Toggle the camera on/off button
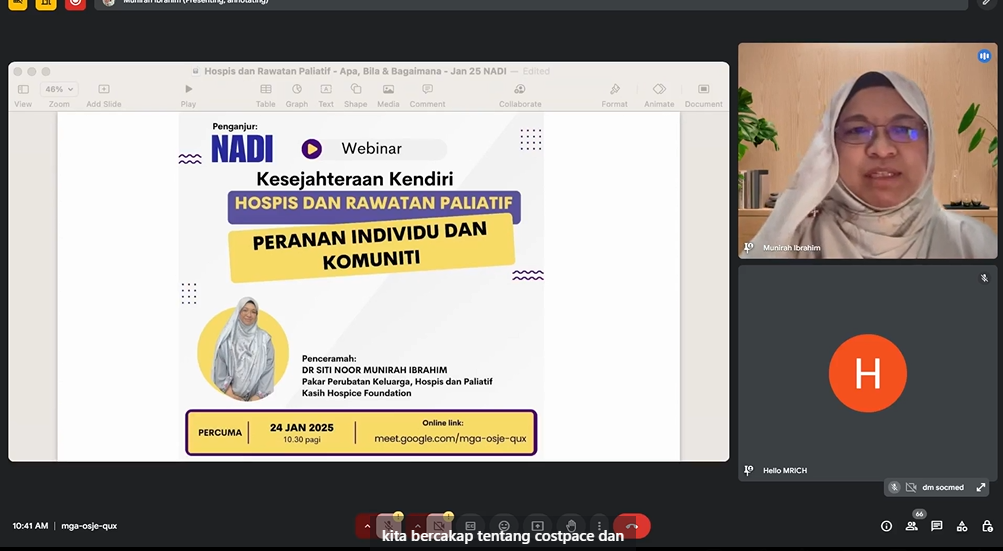1003x551 pixels. pos(439,526)
